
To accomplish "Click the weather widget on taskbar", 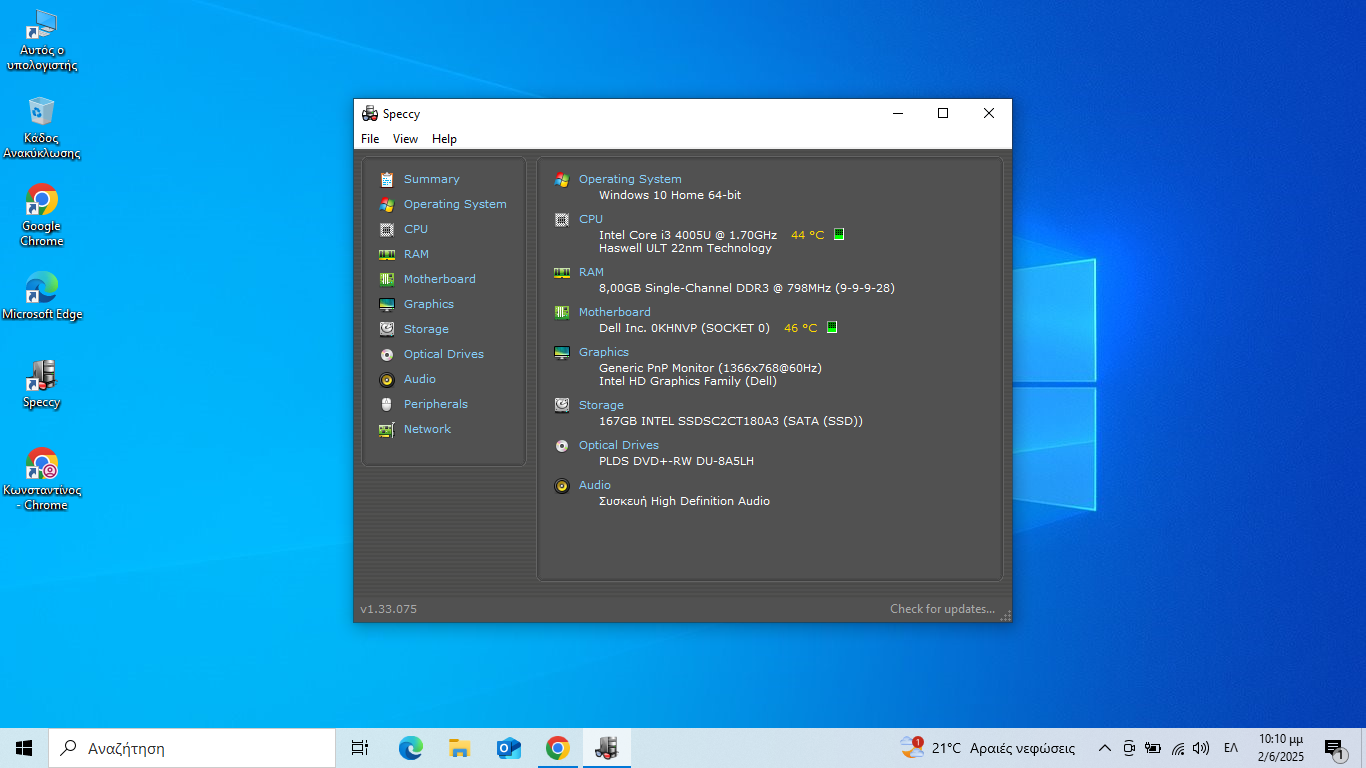I will pos(988,748).
